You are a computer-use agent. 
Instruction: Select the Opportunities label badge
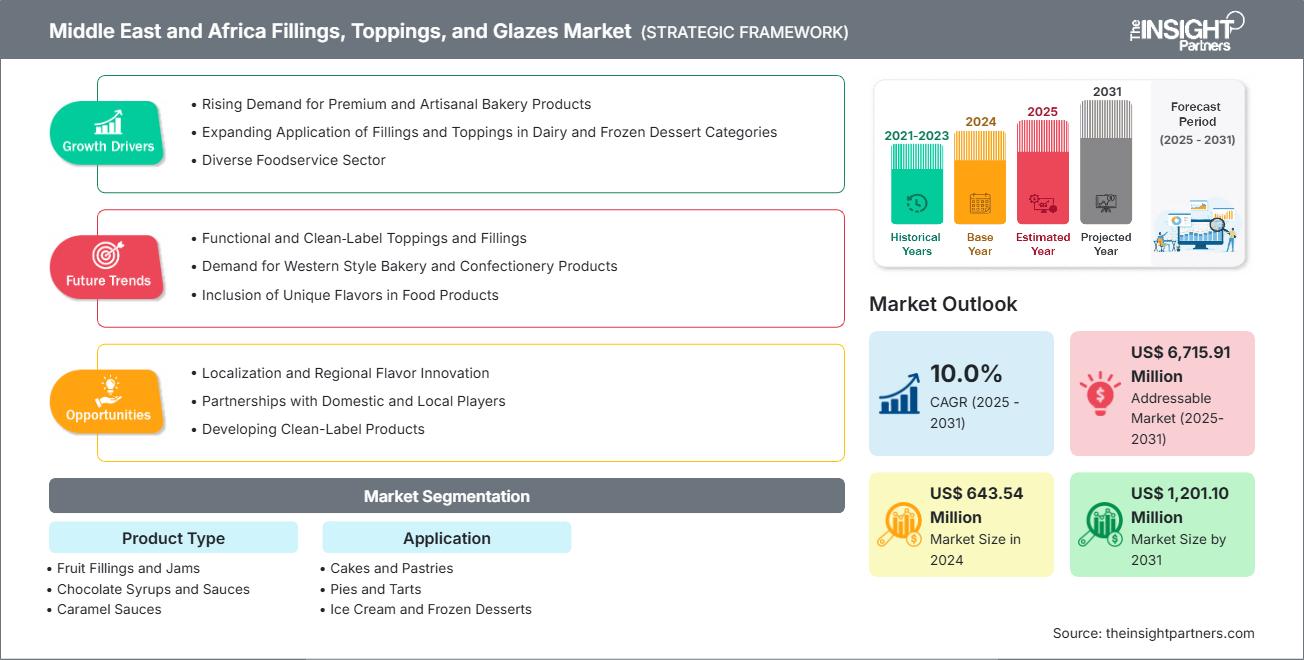coord(108,402)
